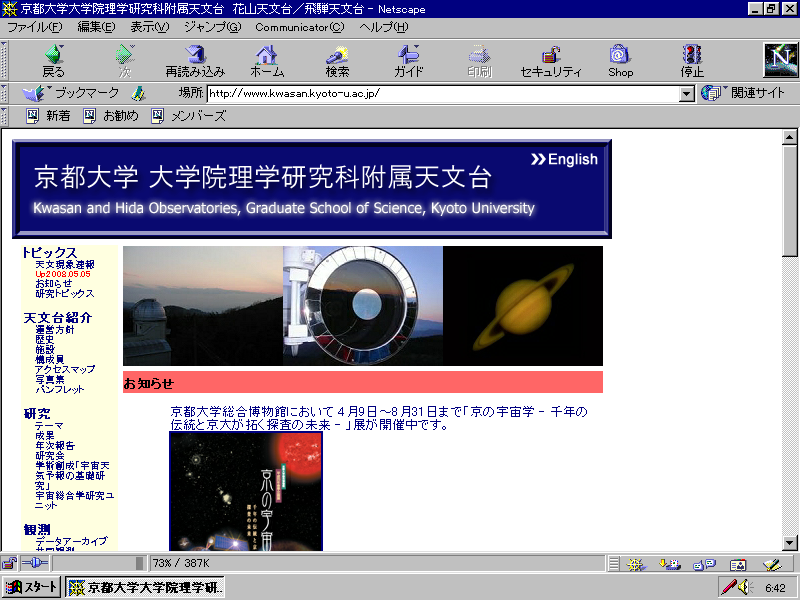Show security info via セキュリティ

coord(551,61)
